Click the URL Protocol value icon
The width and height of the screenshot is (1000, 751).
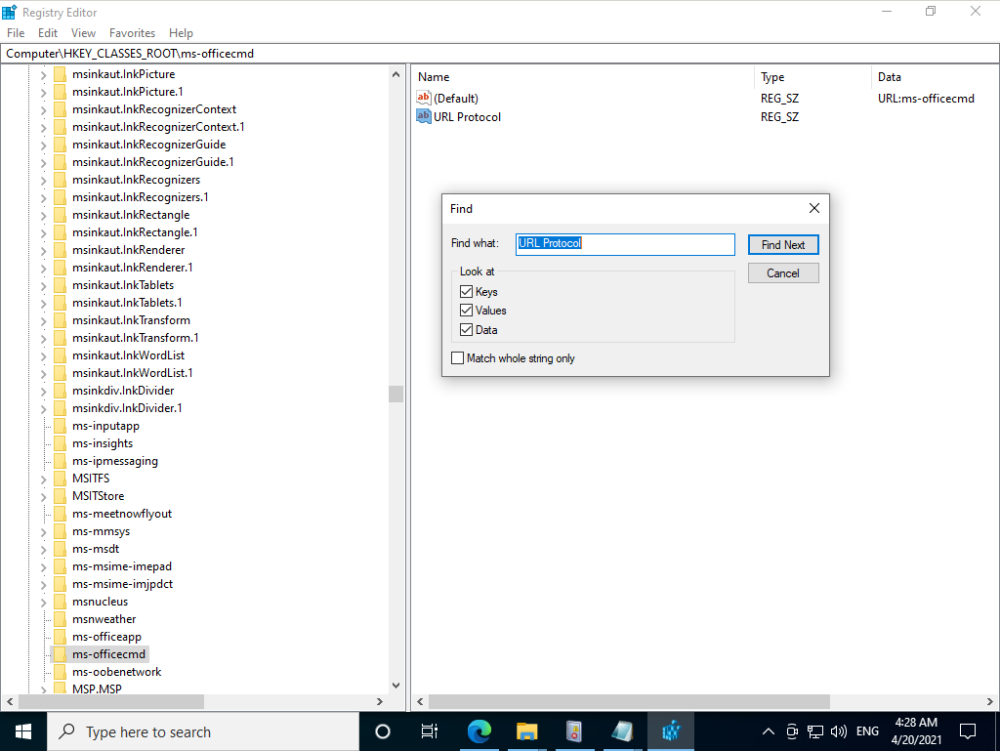[423, 116]
